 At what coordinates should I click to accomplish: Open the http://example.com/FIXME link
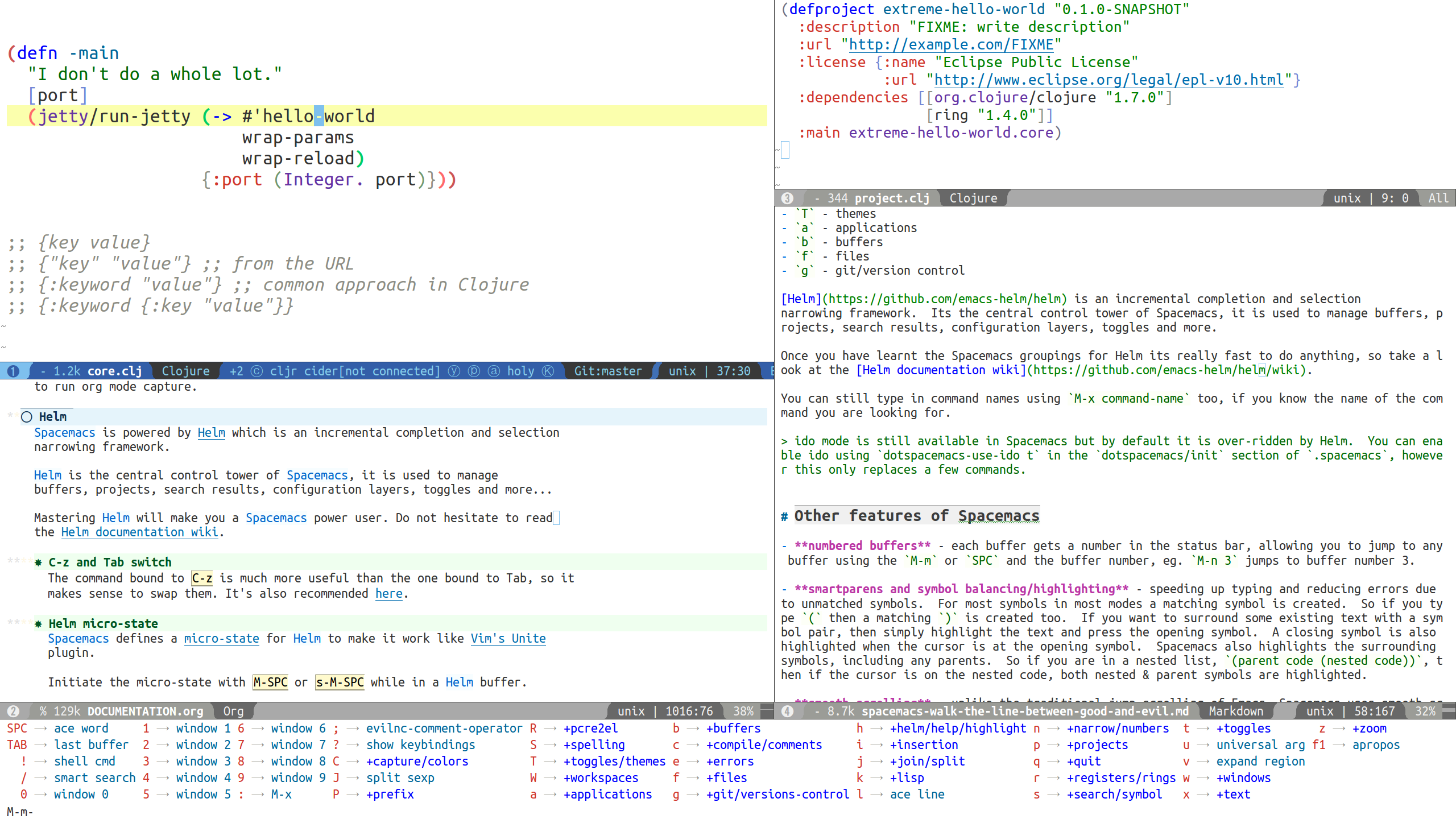click(x=951, y=44)
